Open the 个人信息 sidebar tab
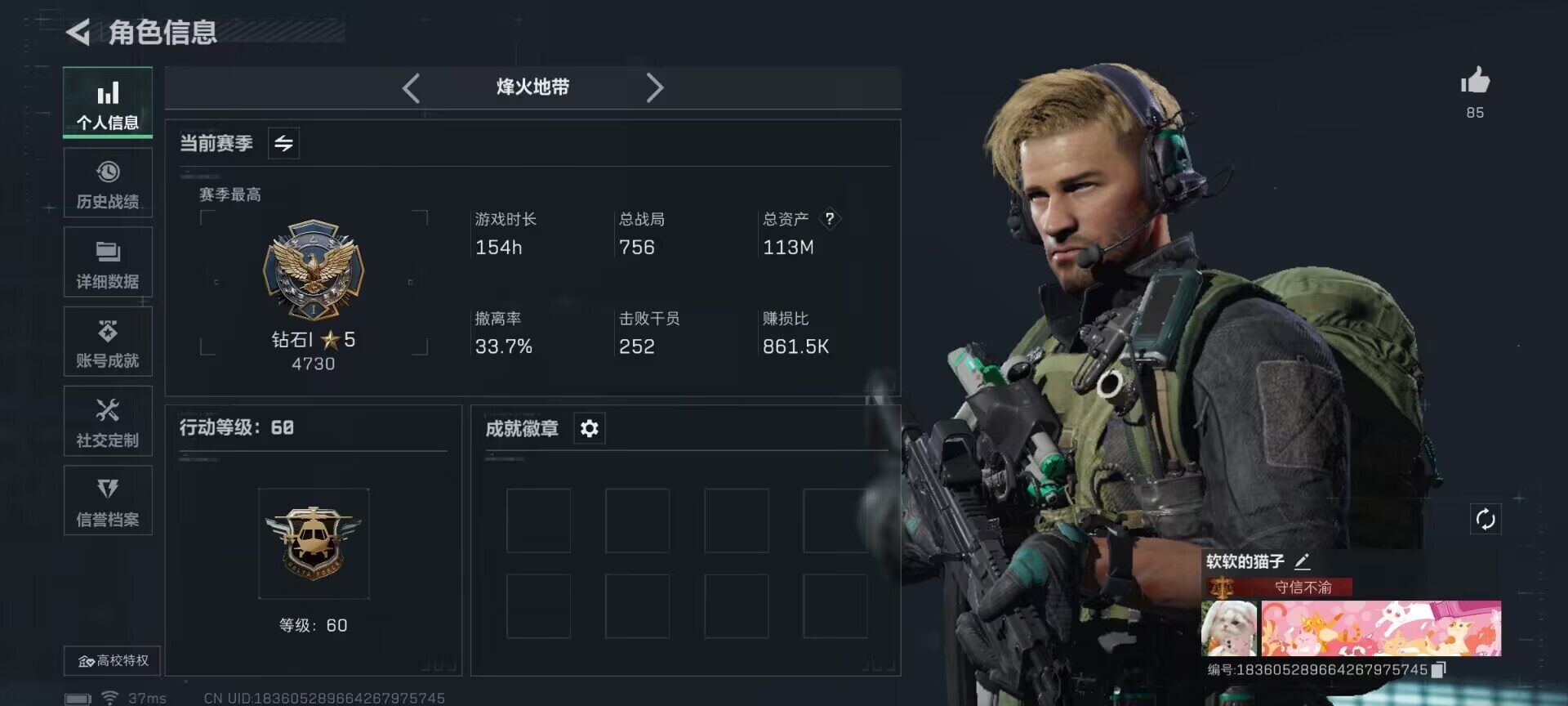Viewport: 1568px width, 706px height. [108, 102]
